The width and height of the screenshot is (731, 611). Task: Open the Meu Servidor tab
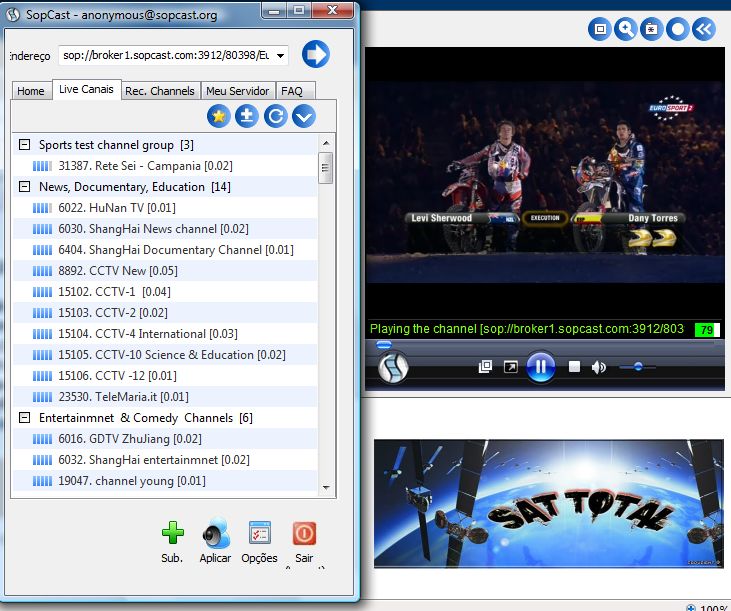(x=237, y=91)
